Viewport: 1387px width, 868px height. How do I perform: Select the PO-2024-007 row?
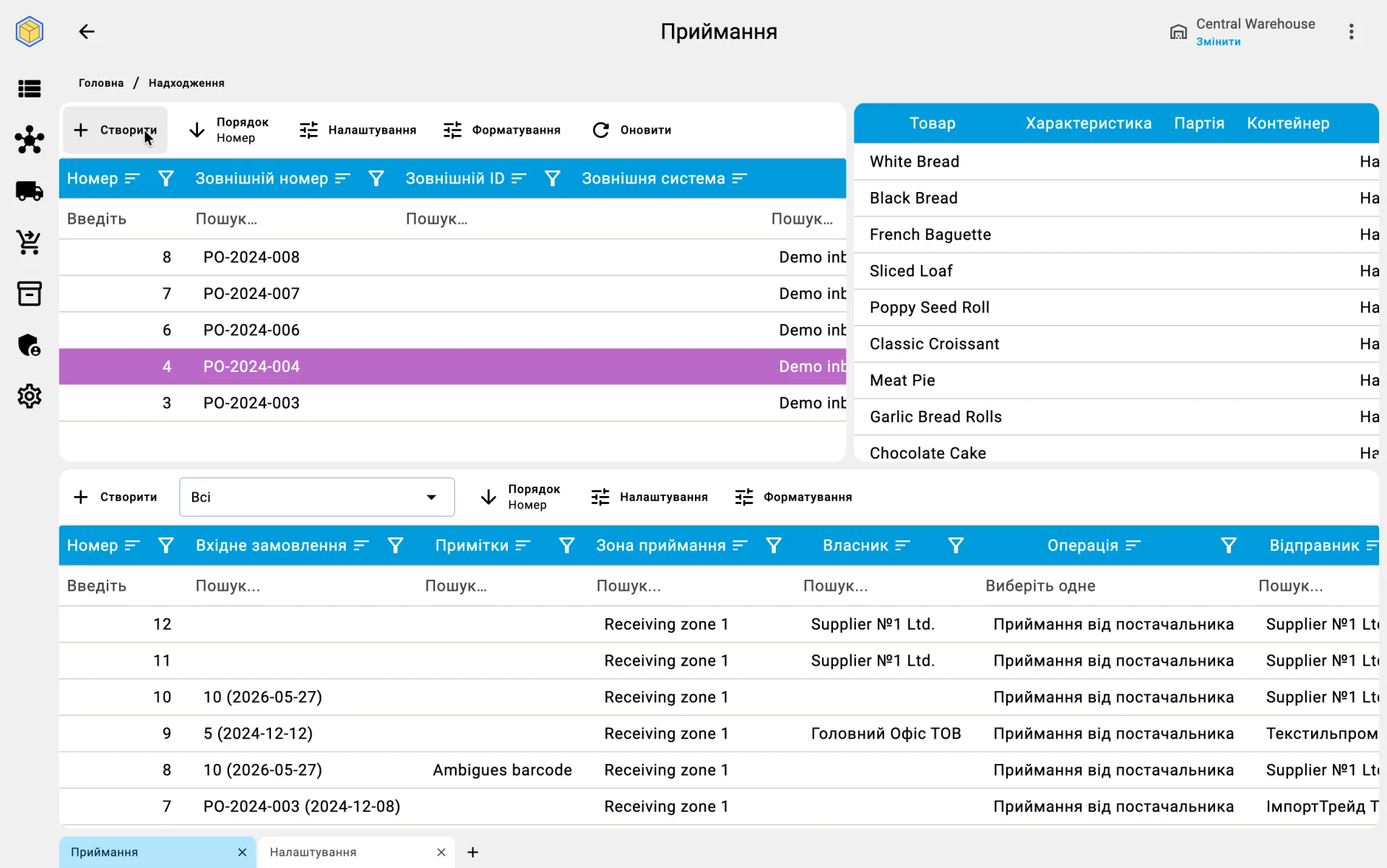[x=452, y=294]
